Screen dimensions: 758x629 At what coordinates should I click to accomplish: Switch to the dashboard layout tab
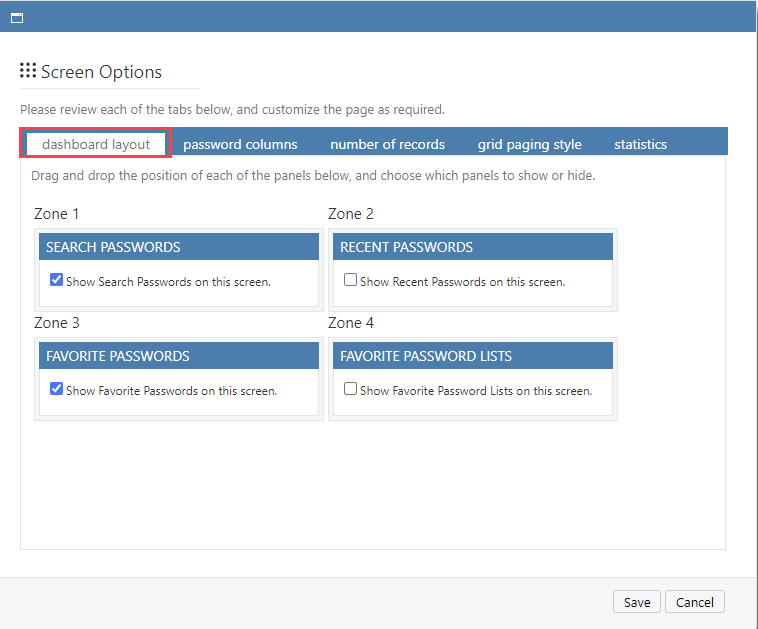96,144
